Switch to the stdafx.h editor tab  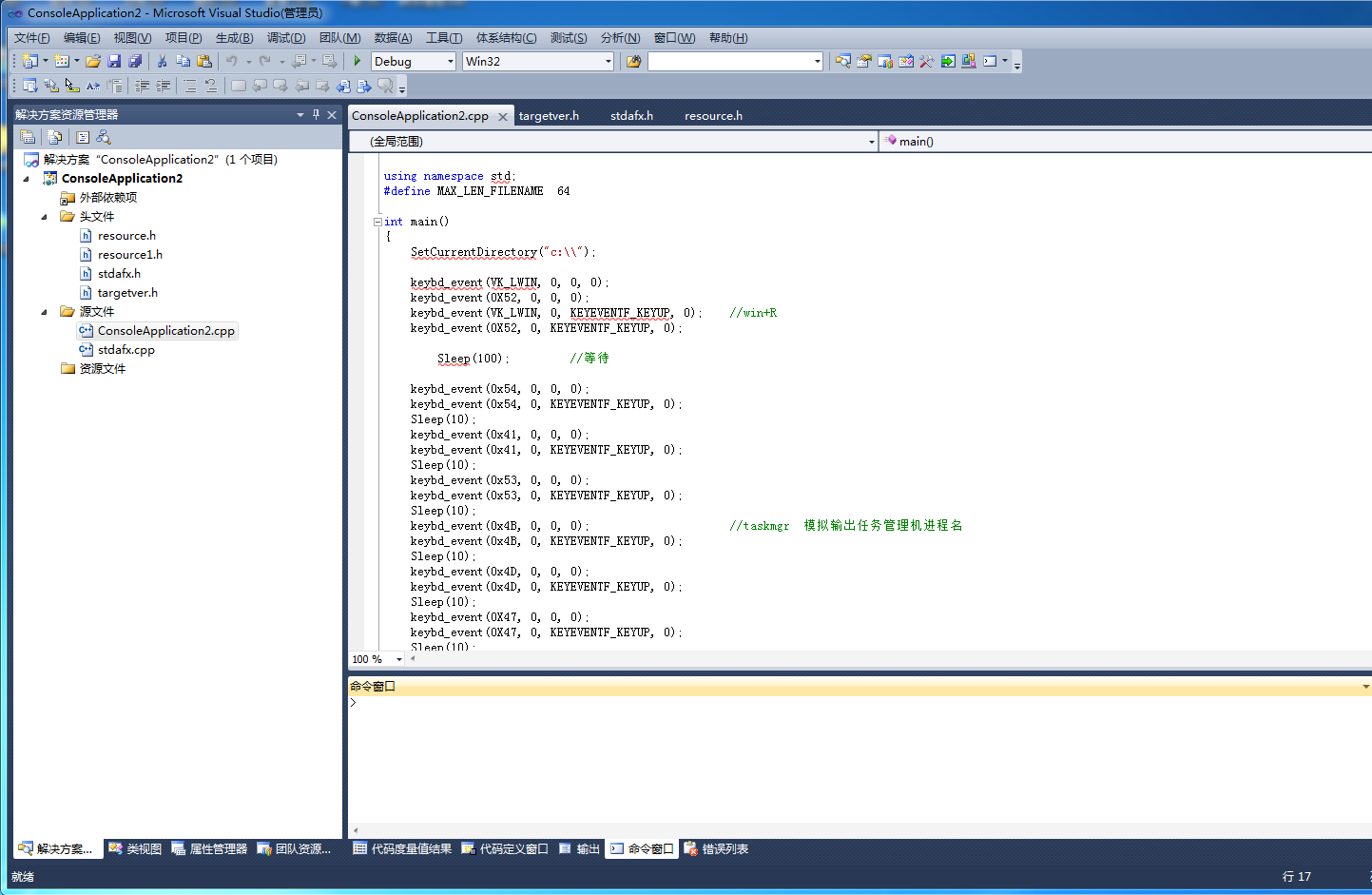tap(631, 116)
